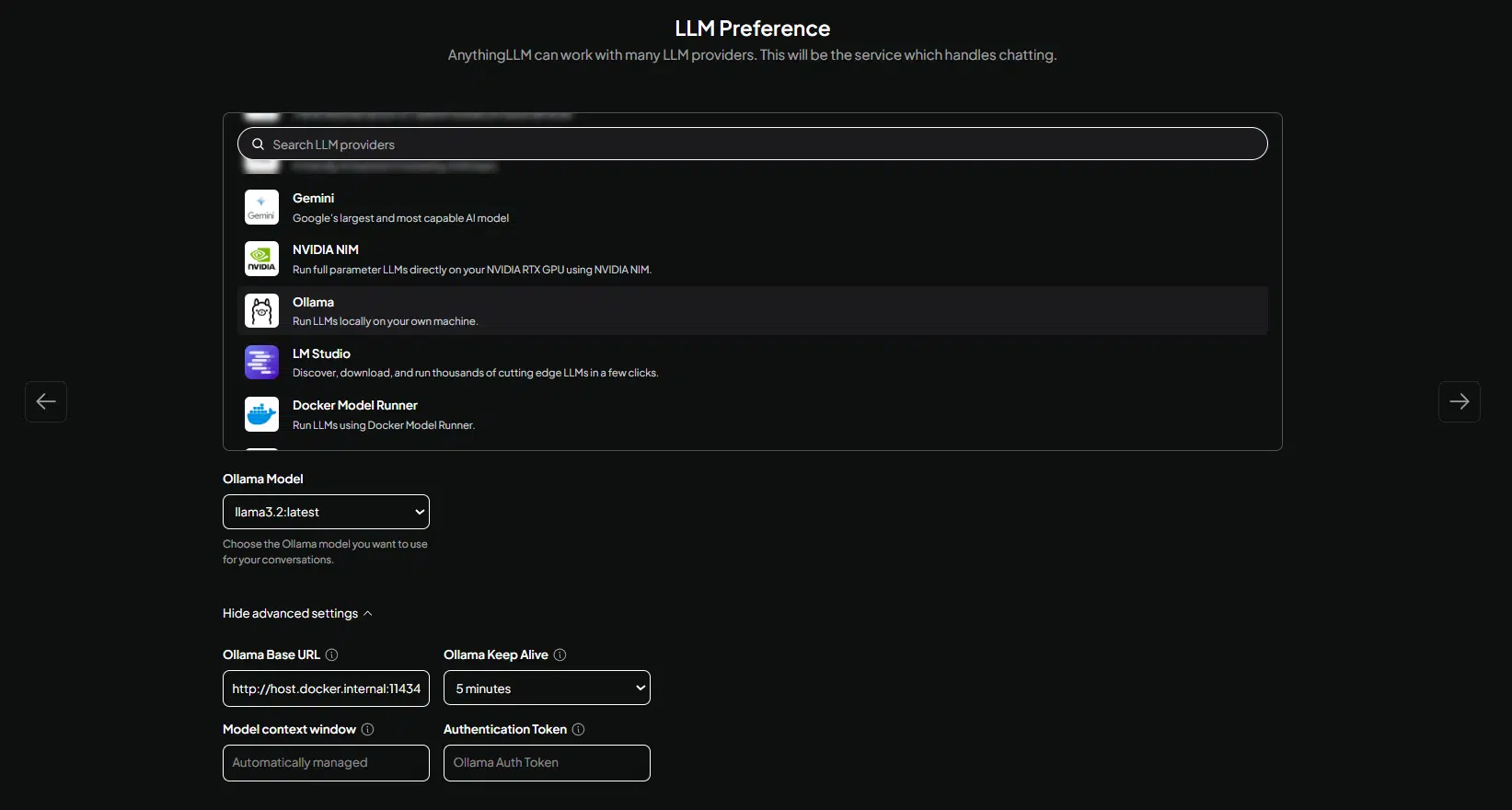Click the Ollama Base URL info icon

point(332,654)
